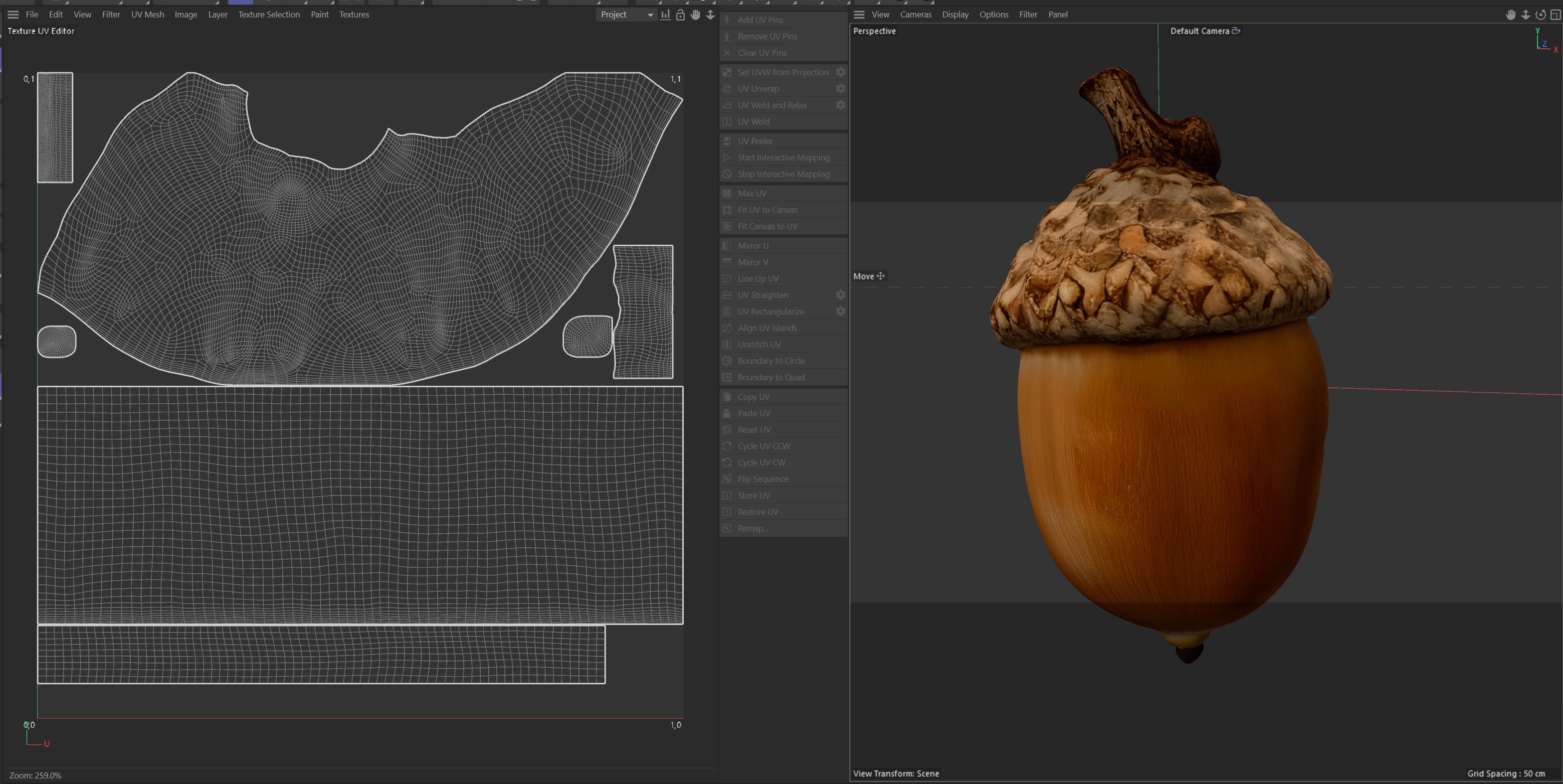Click the Fit UV to Canvas command
Viewport: 1563px width, 784px height.
767,210
